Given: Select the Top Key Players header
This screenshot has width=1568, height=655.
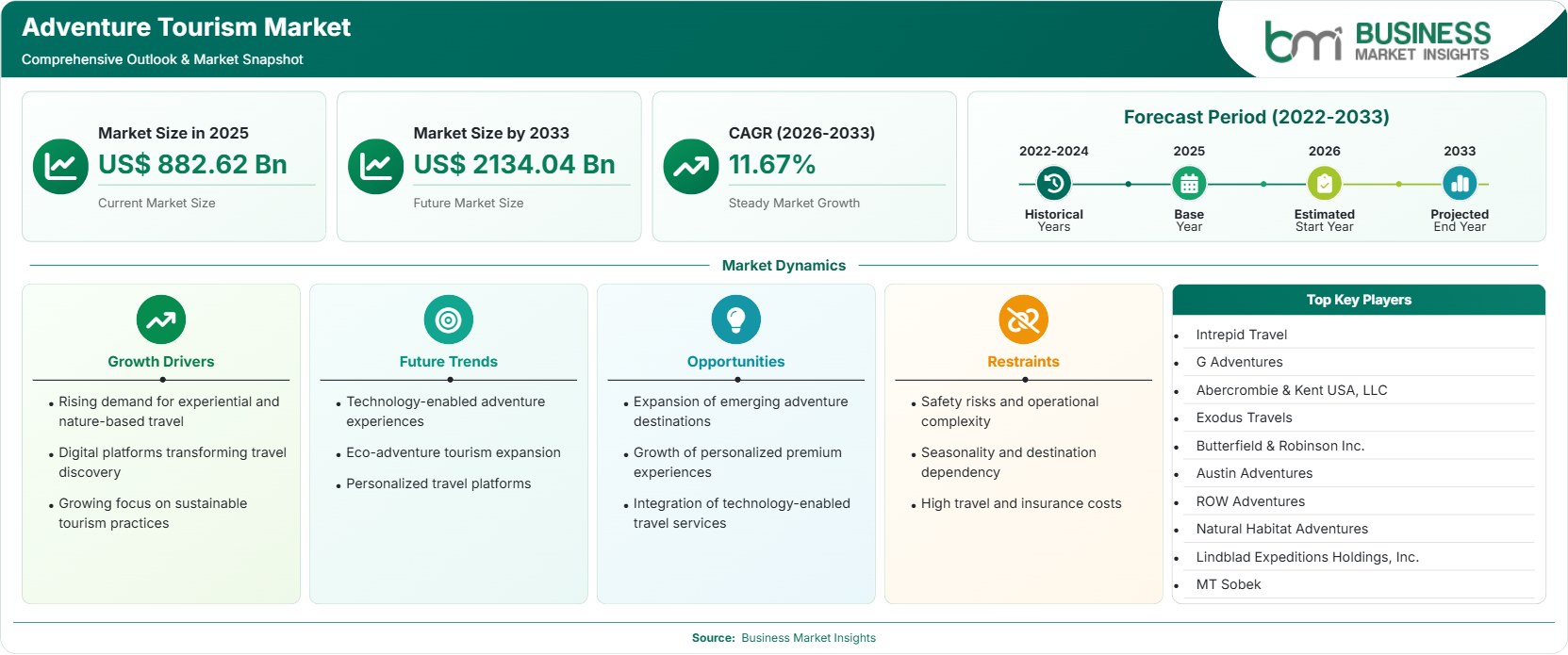Looking at the screenshot, I should pyautogui.click(x=1359, y=300).
